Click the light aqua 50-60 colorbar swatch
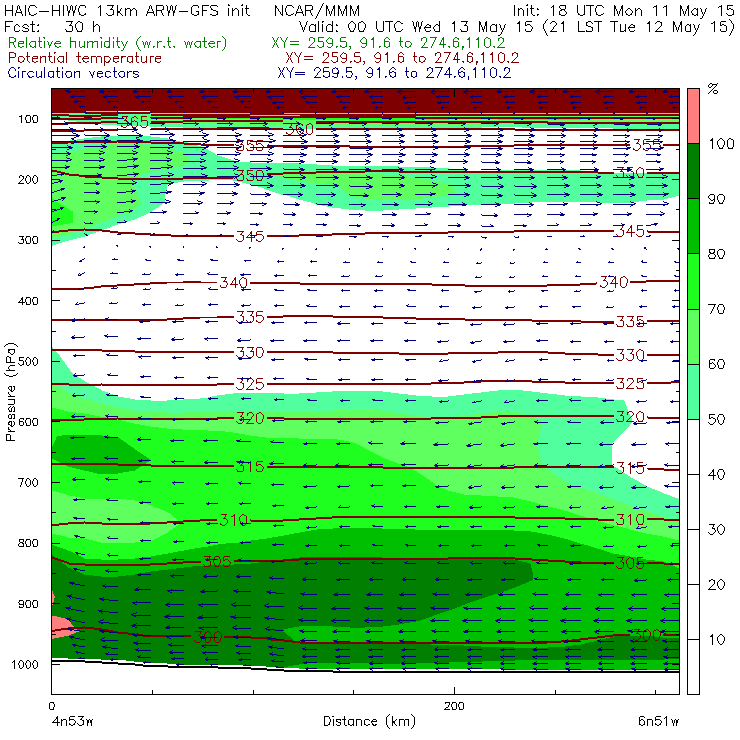The image size is (740, 740). (x=693, y=391)
